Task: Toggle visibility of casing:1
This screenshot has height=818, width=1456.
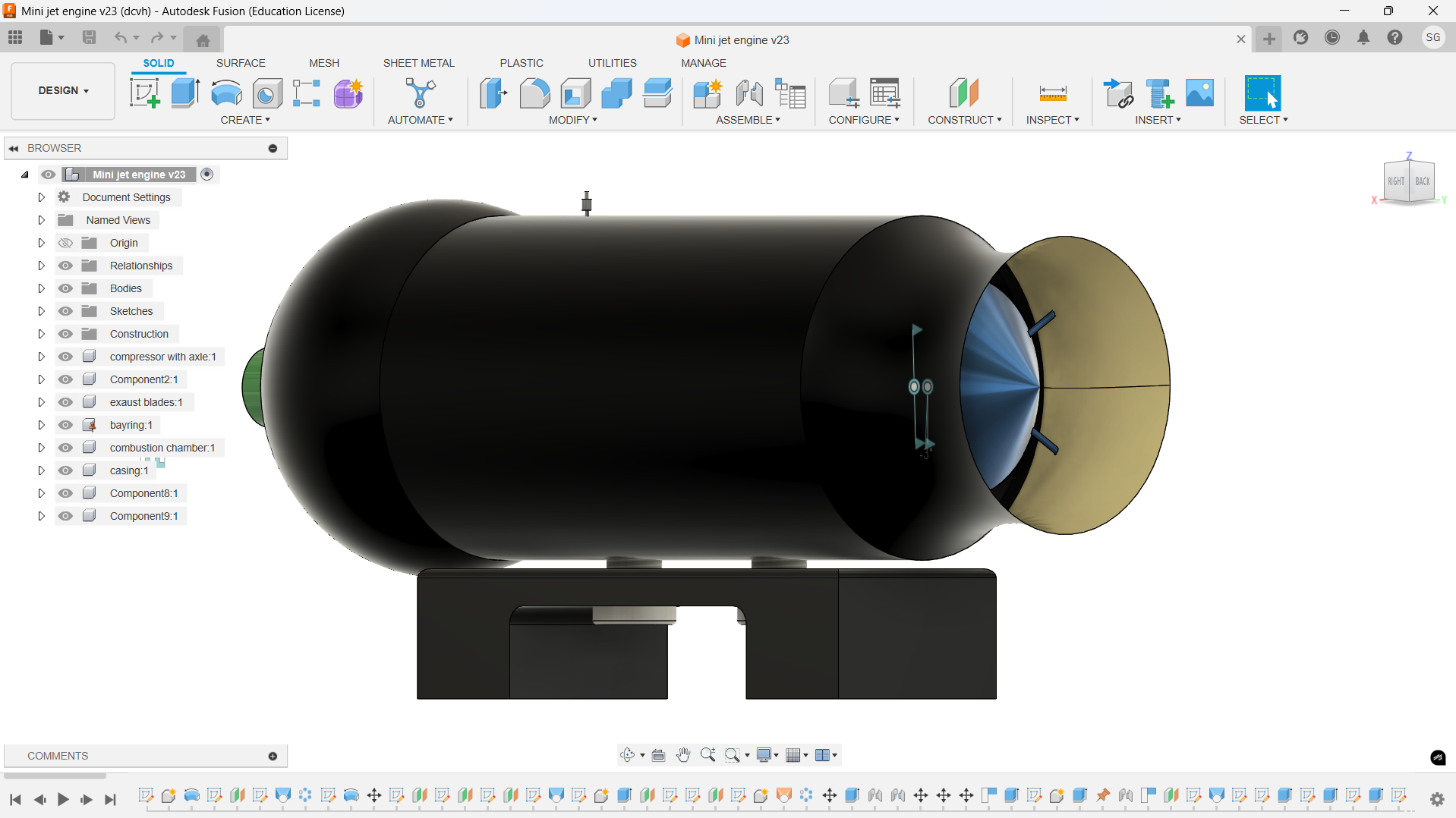Action: pos(66,470)
